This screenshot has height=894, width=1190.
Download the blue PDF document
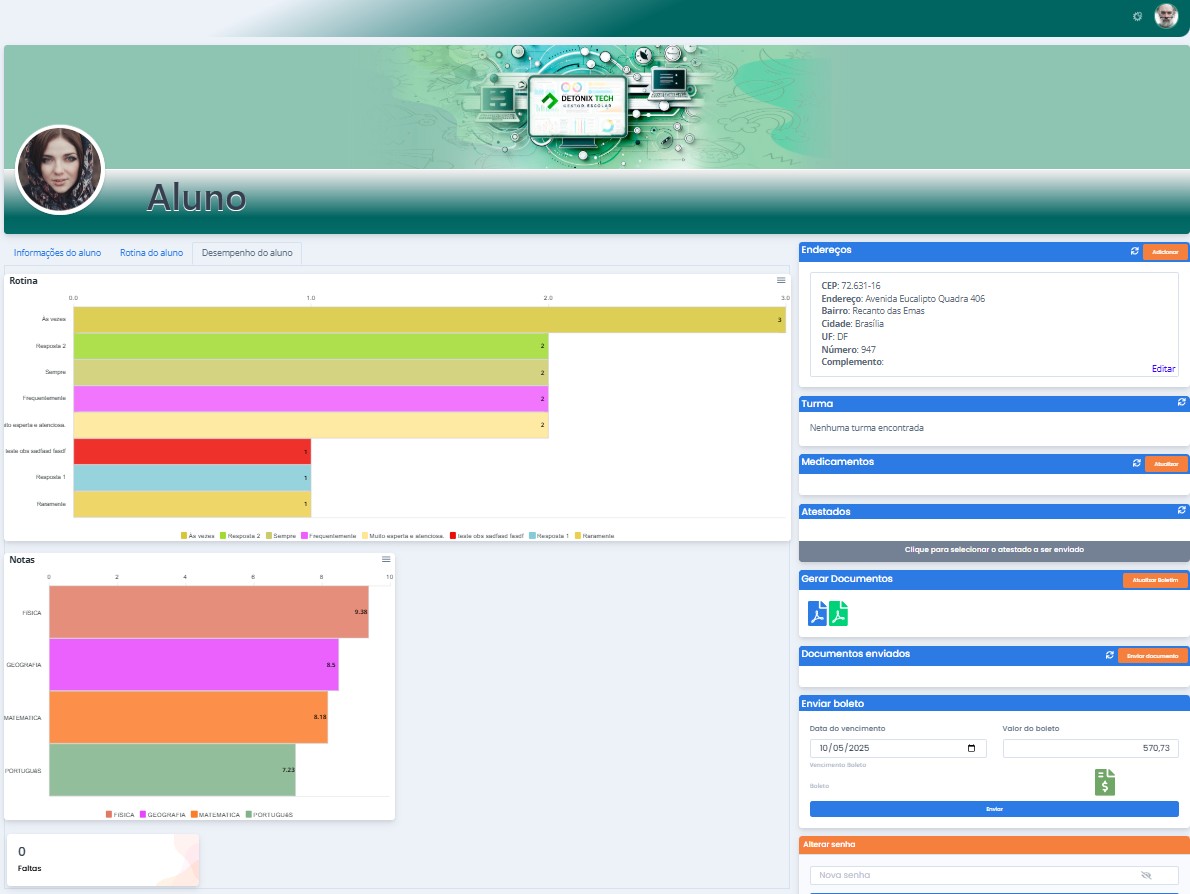click(817, 613)
